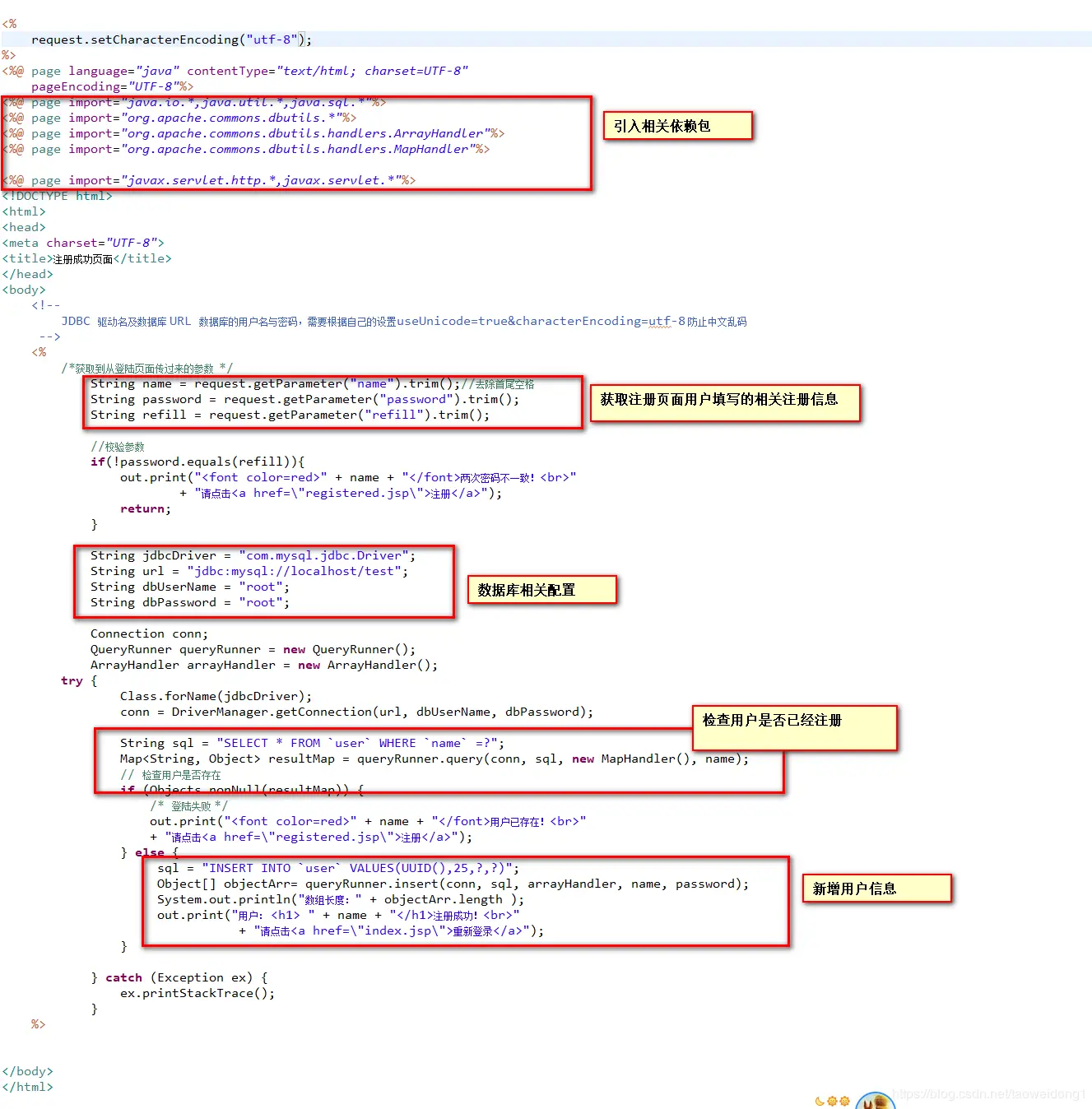
Task: Click the out.print("用户: <h1> line
Action: tap(338, 915)
